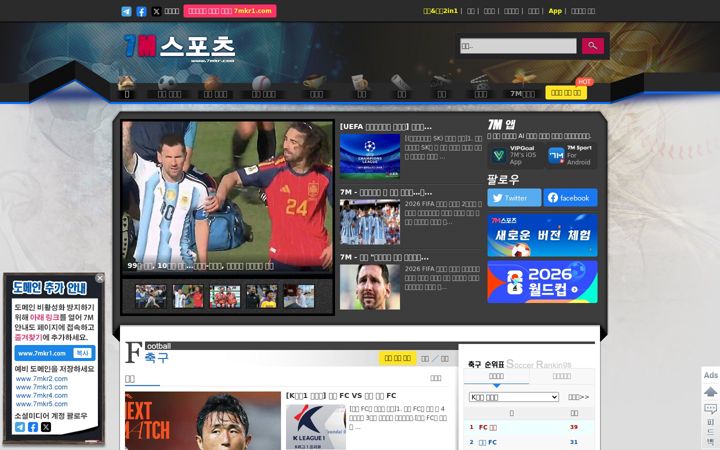720x450 pixels.
Task: Open the main Messi and Spain player carousel image
Action: click(228, 197)
